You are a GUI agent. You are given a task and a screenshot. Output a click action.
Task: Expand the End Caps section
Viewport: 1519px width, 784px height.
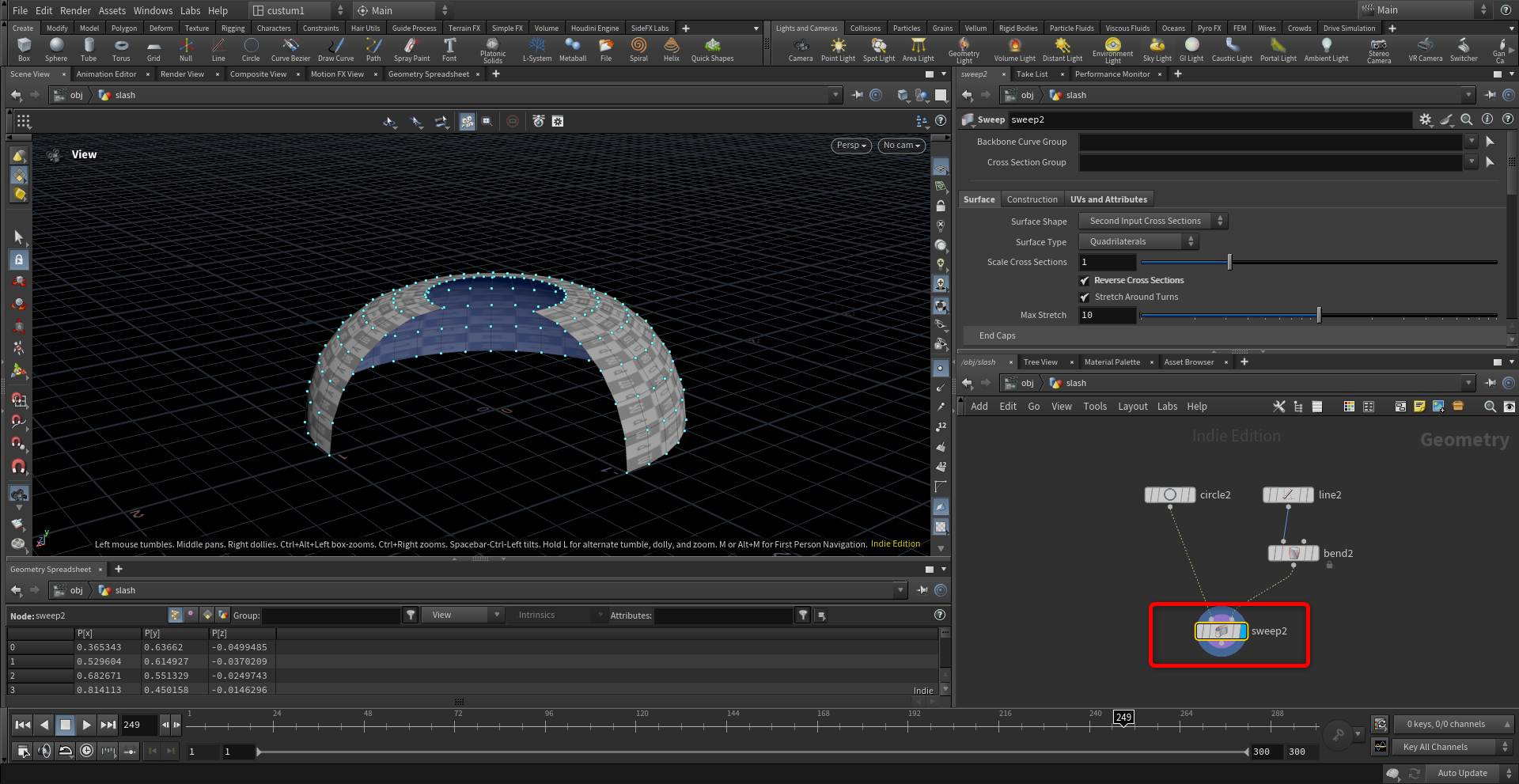click(x=997, y=335)
